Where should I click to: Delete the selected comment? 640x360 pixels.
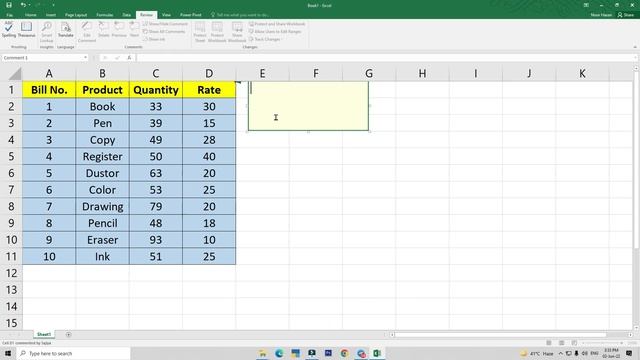pos(104,30)
